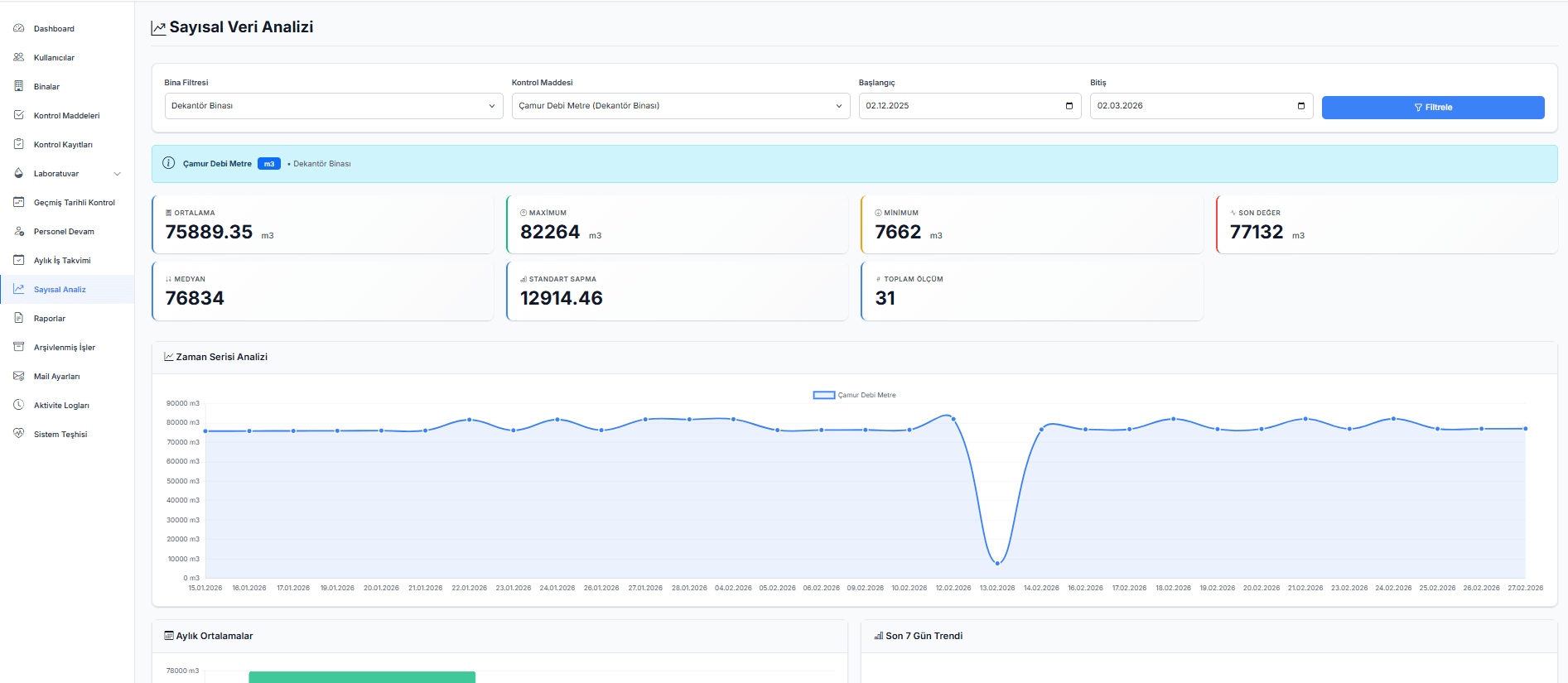Click the Aktivite Logları clock icon
The width and height of the screenshot is (1568, 683).
tap(18, 405)
